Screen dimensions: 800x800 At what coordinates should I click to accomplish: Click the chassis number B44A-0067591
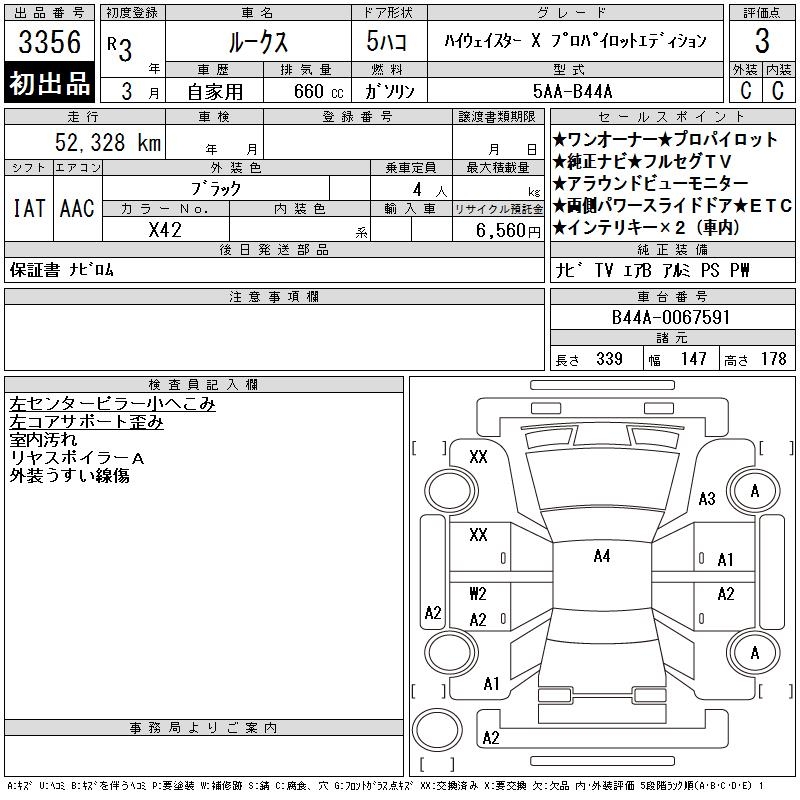click(671, 317)
